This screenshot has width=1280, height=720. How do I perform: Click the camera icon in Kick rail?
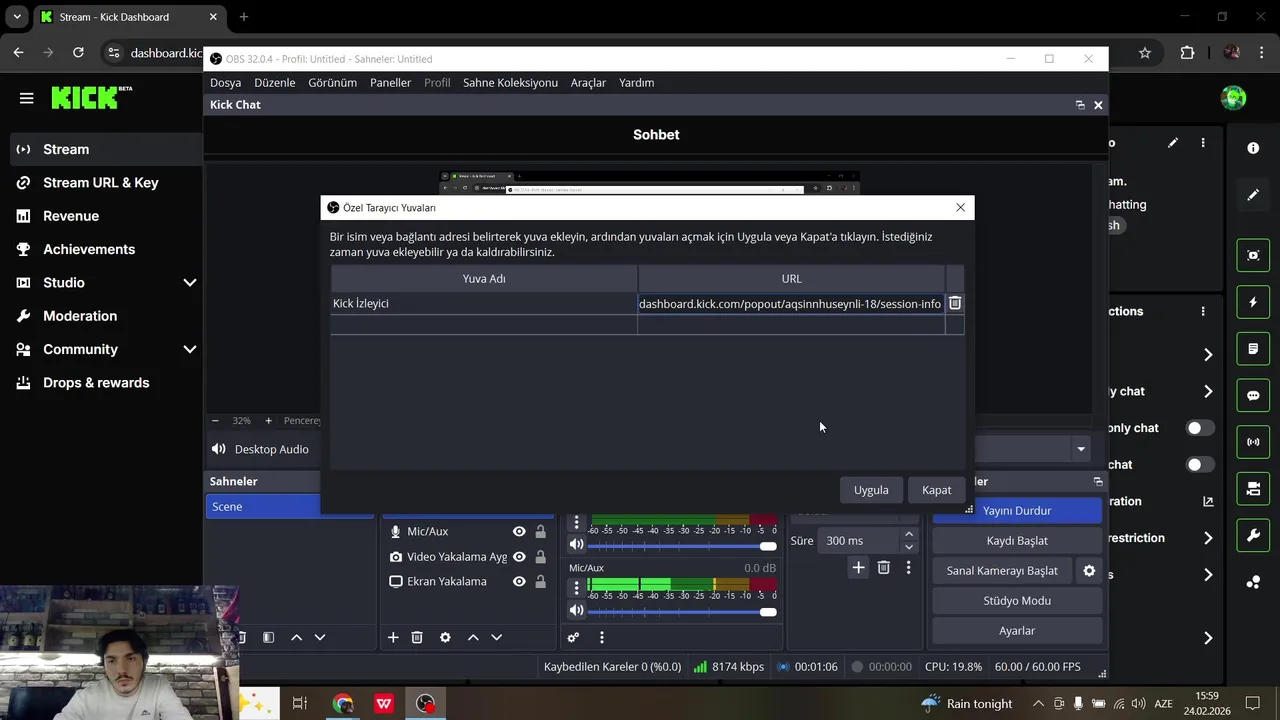pos(1253,489)
